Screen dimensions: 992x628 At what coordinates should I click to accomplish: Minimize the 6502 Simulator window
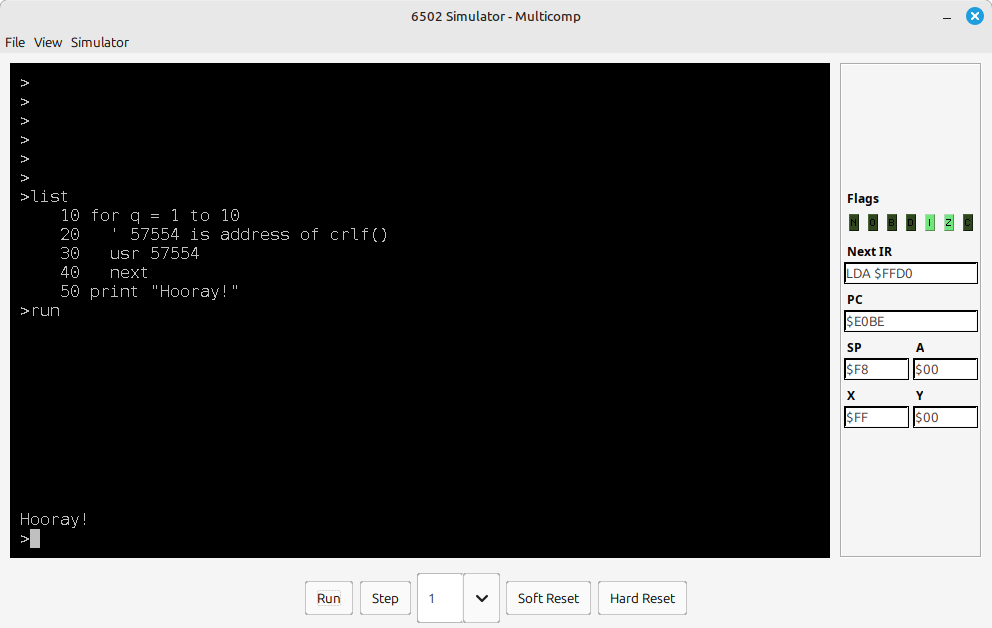[945, 16]
